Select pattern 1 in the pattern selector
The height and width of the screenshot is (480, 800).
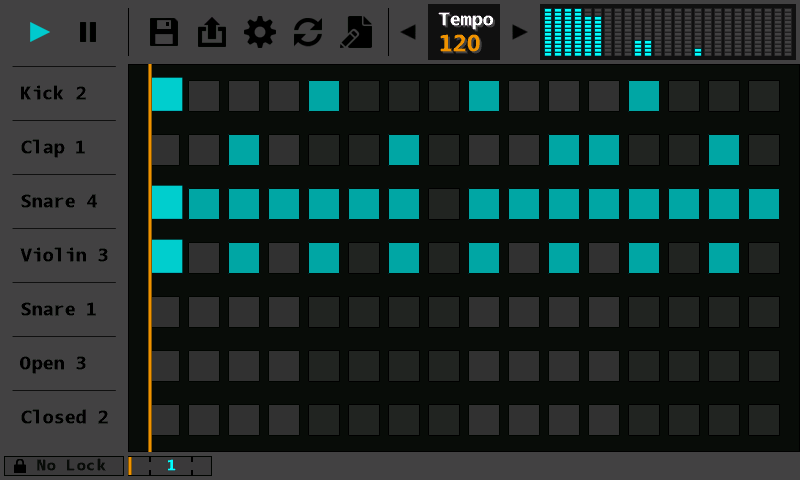pyautogui.click(x=171, y=466)
